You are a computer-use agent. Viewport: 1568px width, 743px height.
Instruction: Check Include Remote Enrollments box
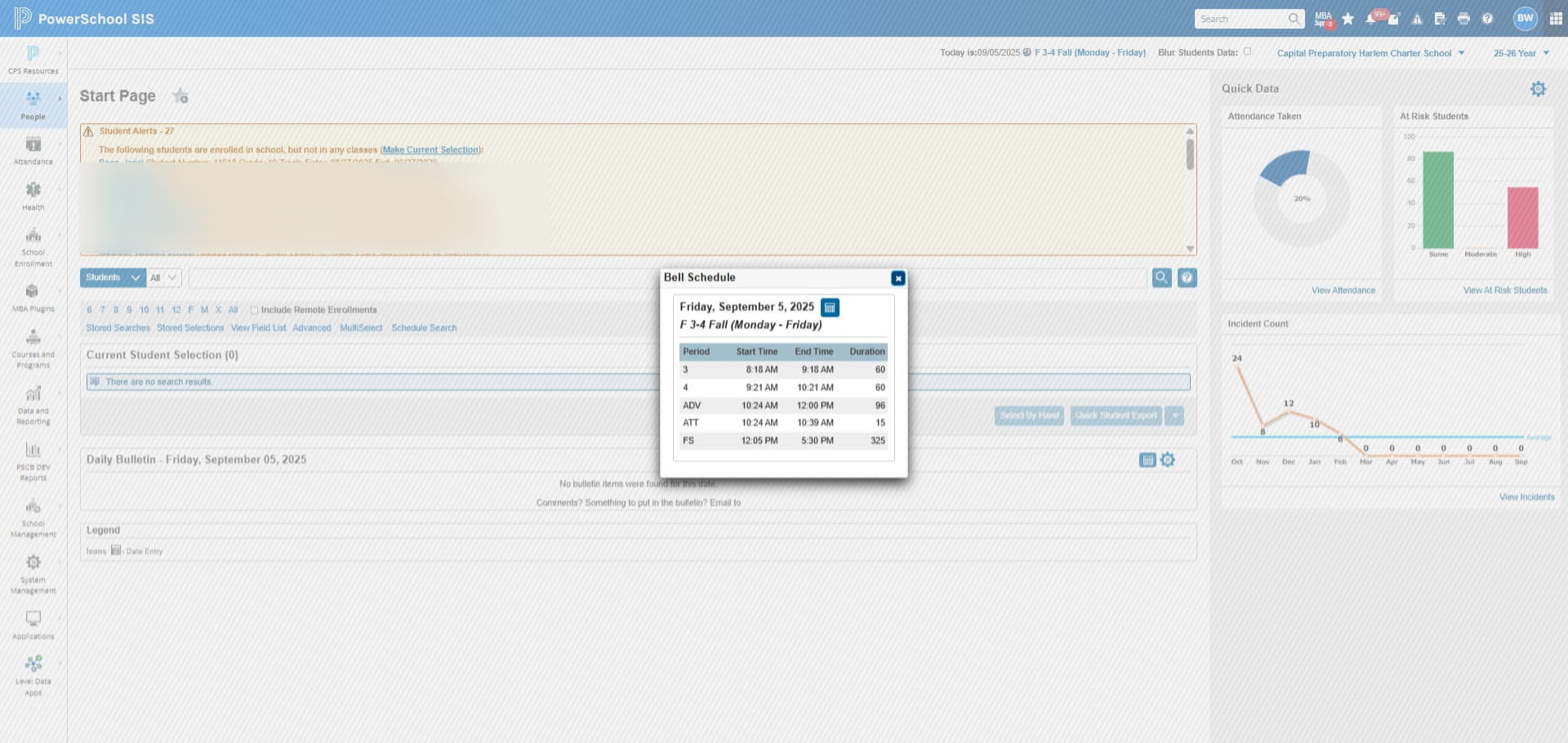[254, 310]
